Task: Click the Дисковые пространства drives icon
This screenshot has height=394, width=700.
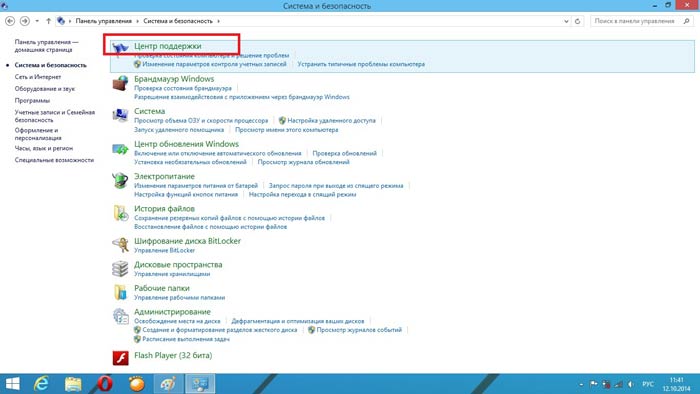Action: 120,268
